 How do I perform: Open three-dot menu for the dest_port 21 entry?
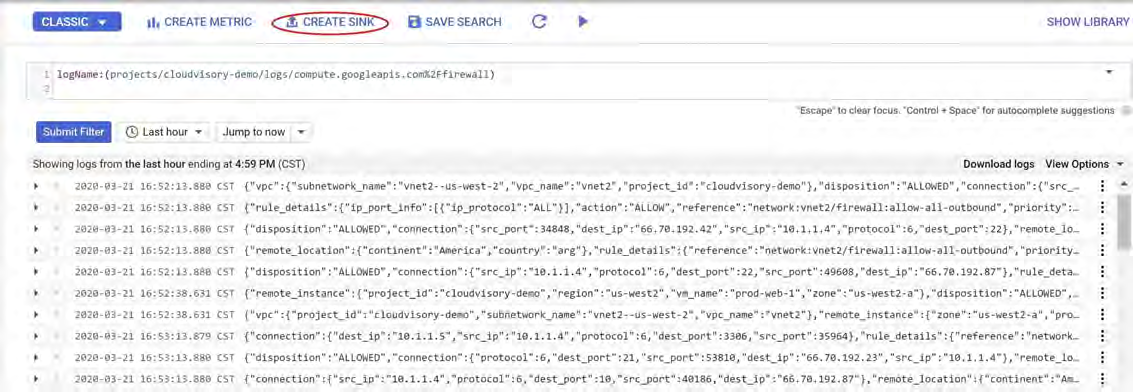(x=1103, y=357)
